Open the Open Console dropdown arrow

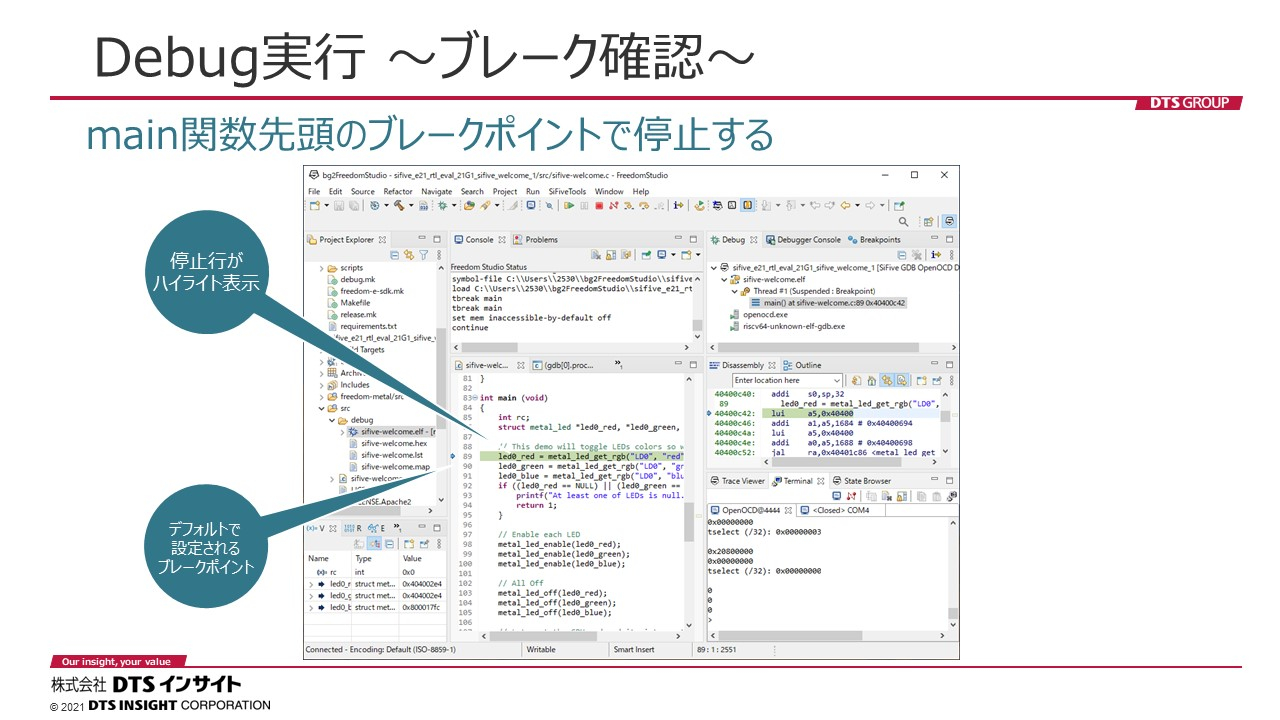698,255
